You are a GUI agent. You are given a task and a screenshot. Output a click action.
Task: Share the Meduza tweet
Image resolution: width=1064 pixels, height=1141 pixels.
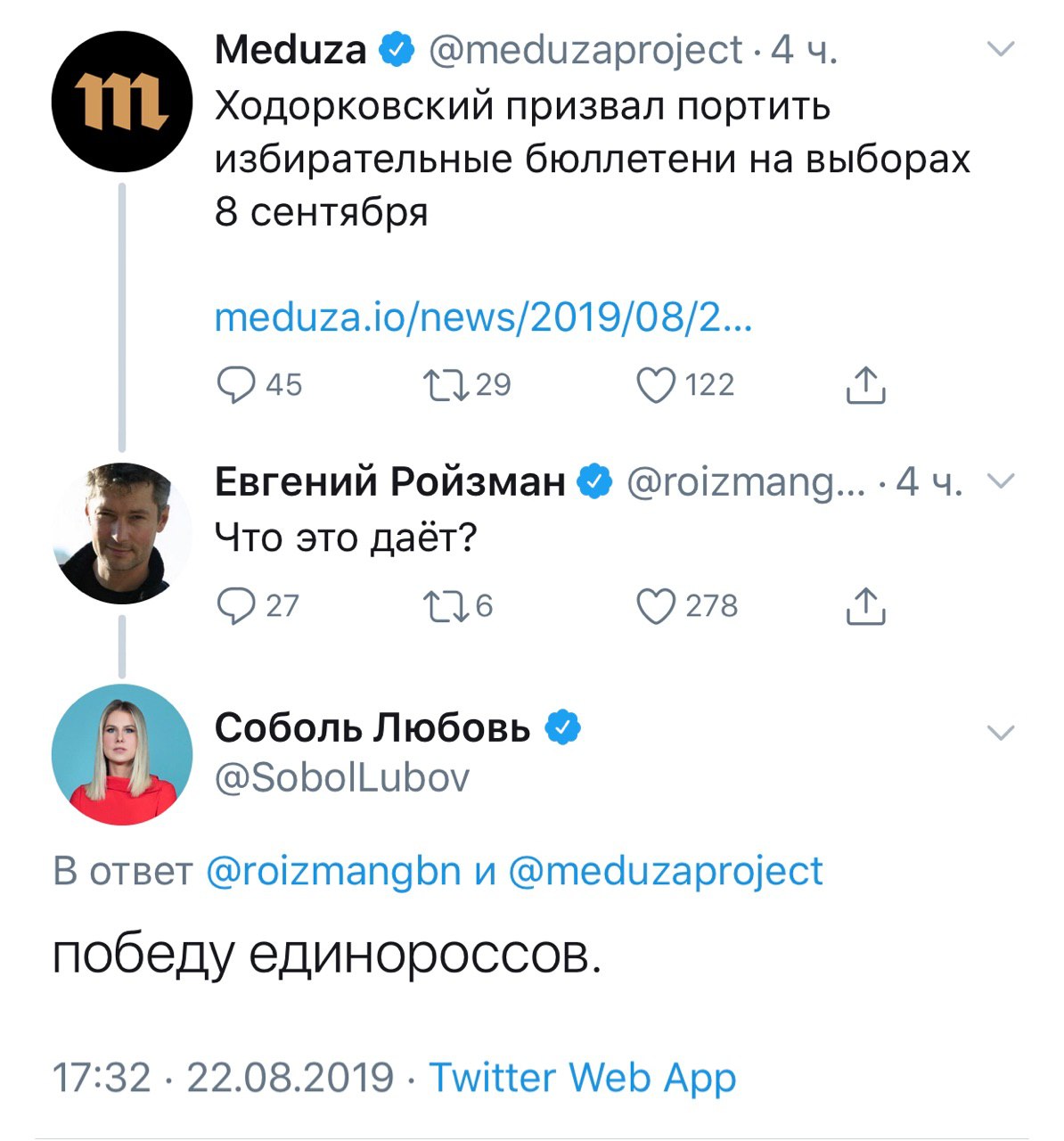[864, 385]
